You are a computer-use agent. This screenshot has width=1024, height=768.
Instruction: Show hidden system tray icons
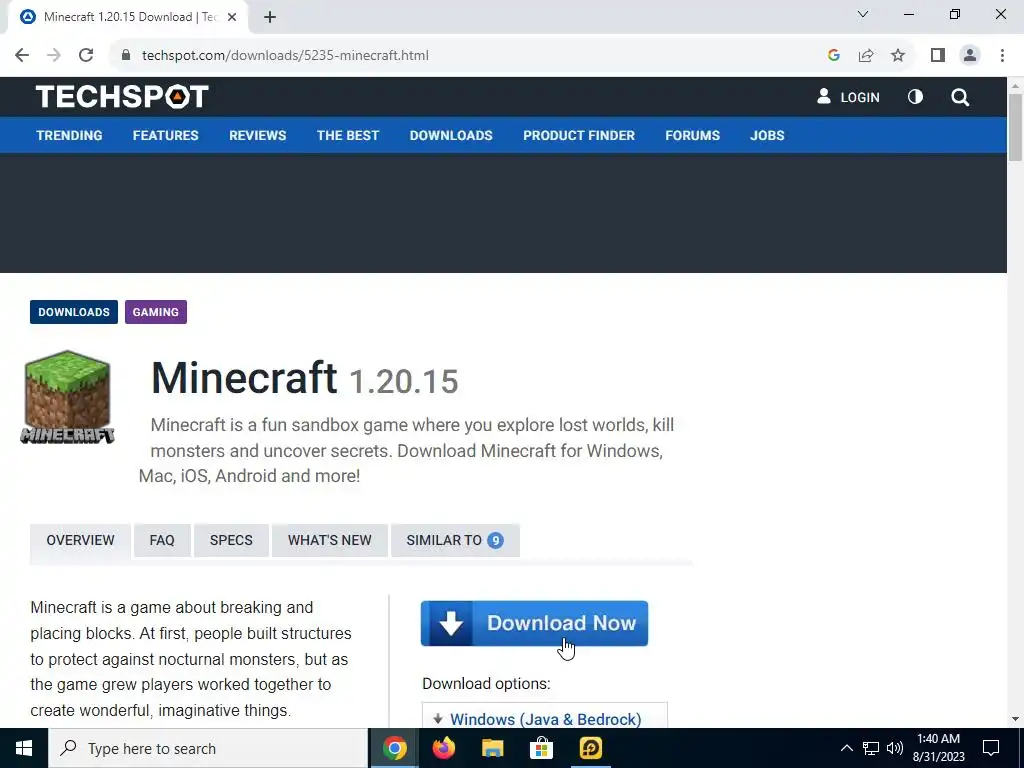click(846, 748)
